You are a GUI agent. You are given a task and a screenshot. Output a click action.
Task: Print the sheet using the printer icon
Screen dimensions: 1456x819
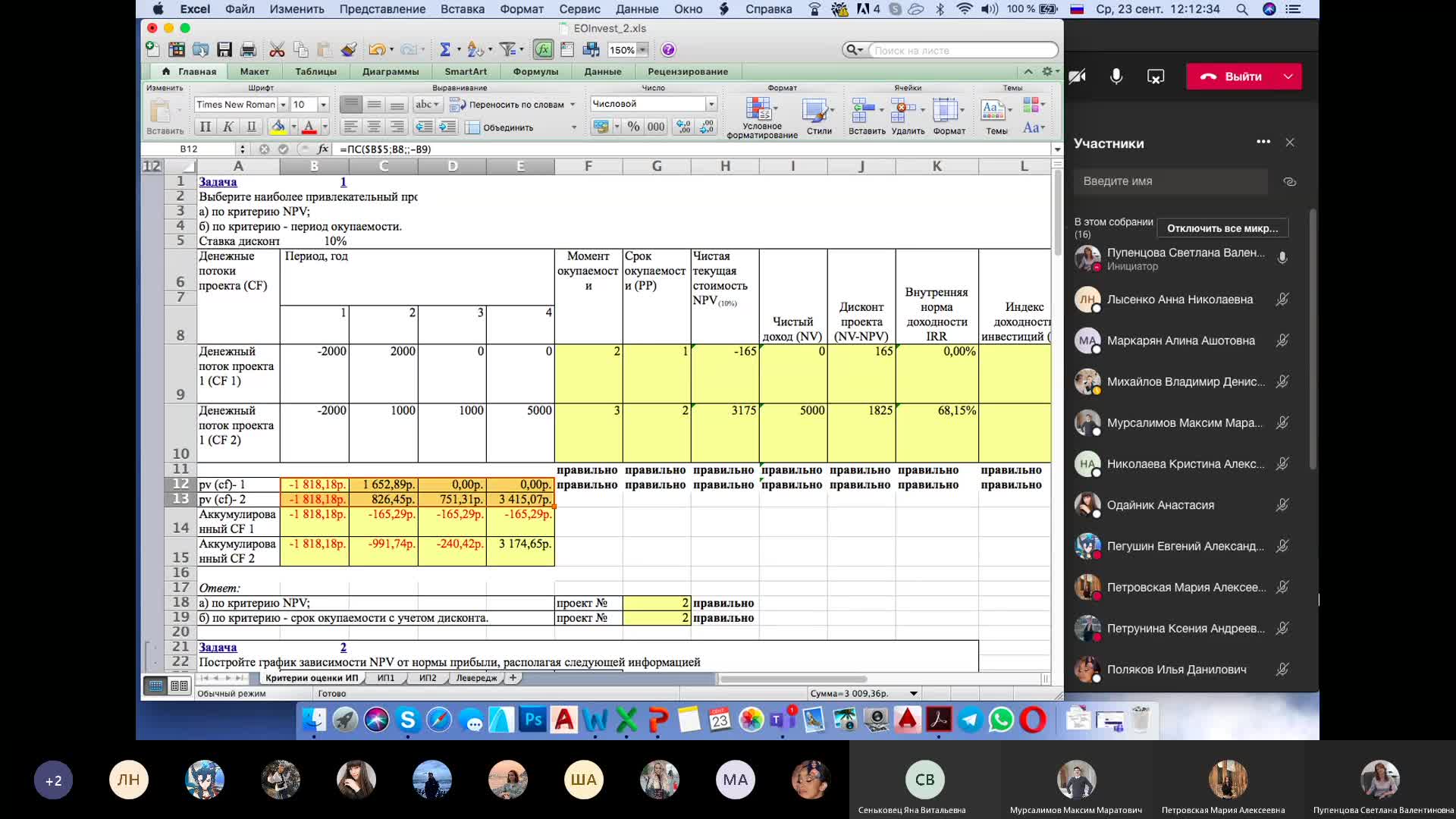[x=248, y=50]
